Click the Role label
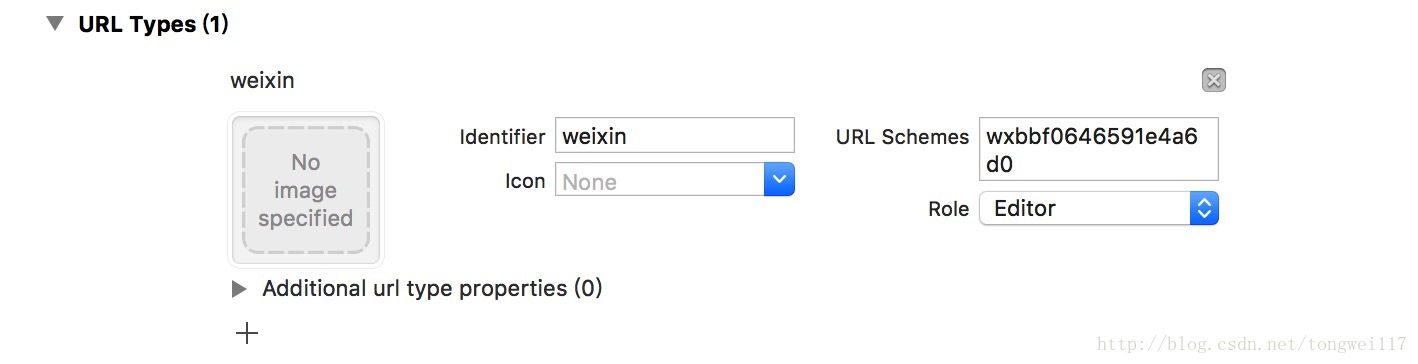 (948, 209)
